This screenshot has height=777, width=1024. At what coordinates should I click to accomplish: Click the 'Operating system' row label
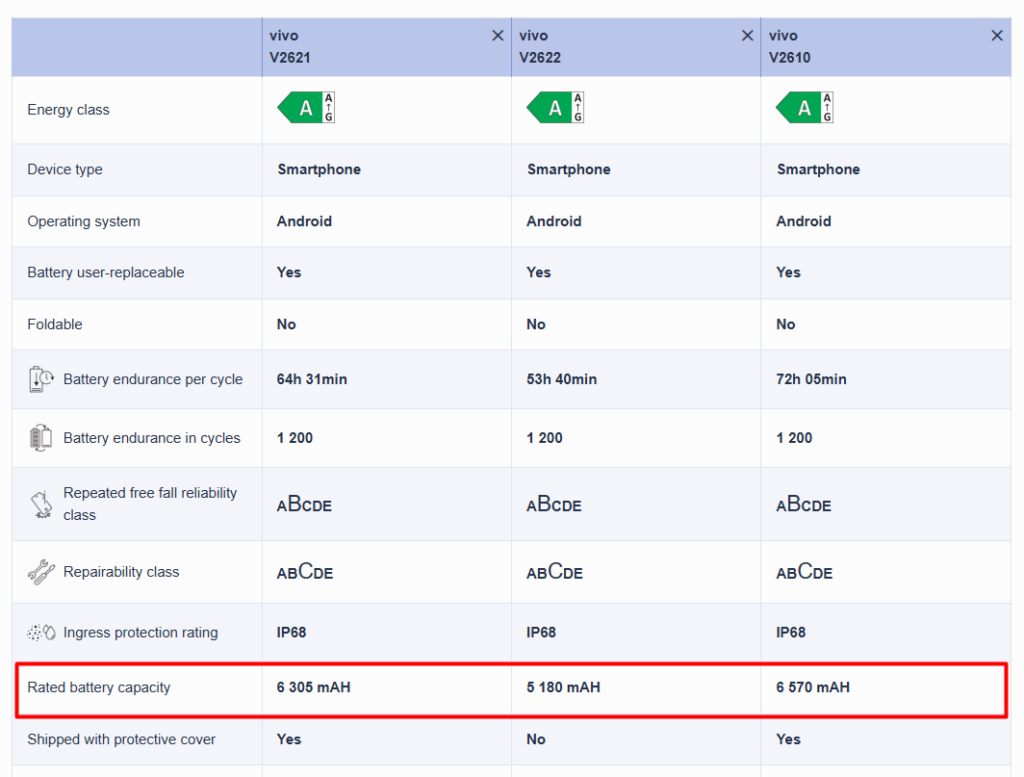click(84, 221)
